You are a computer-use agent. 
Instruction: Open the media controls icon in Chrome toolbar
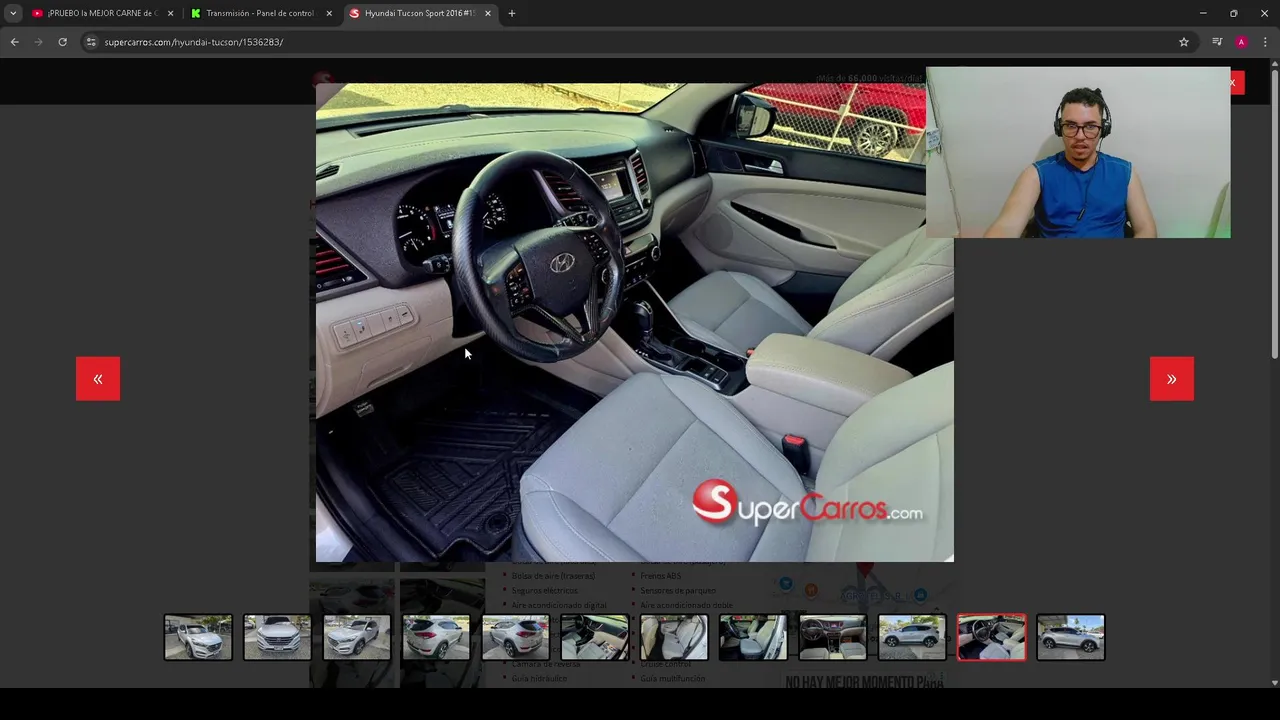pos(1217,42)
